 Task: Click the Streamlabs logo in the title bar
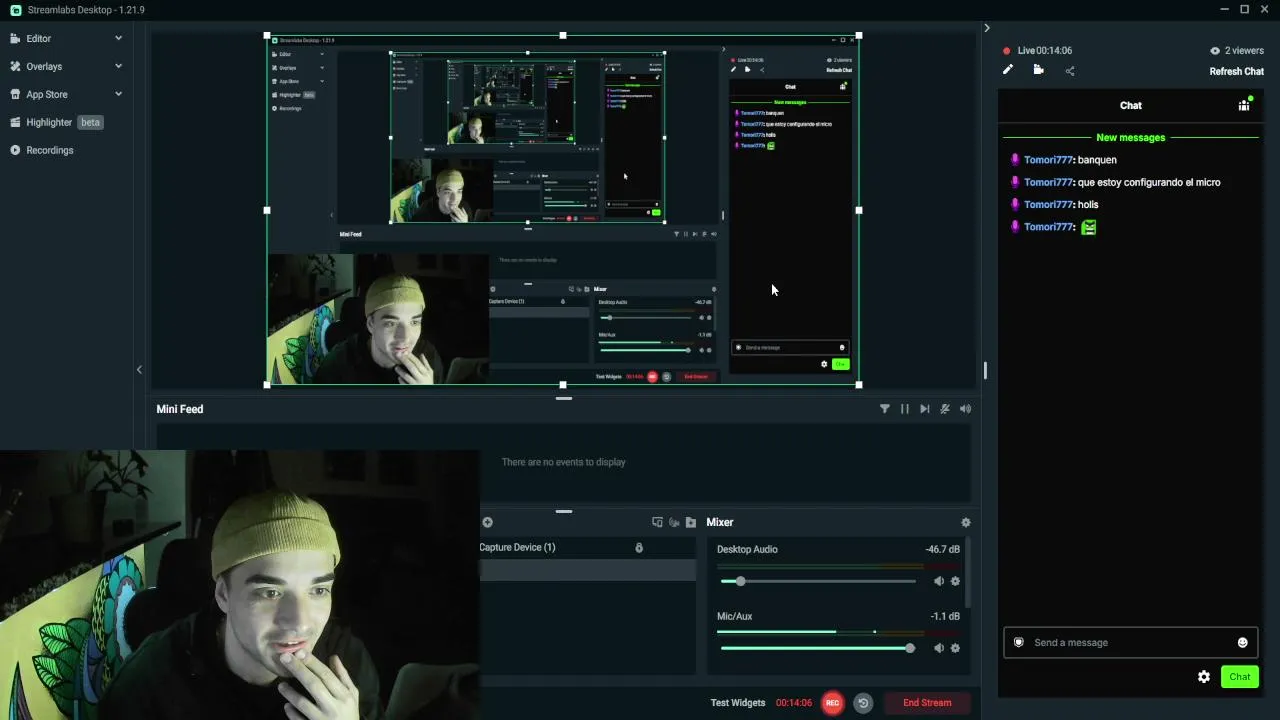15,10
